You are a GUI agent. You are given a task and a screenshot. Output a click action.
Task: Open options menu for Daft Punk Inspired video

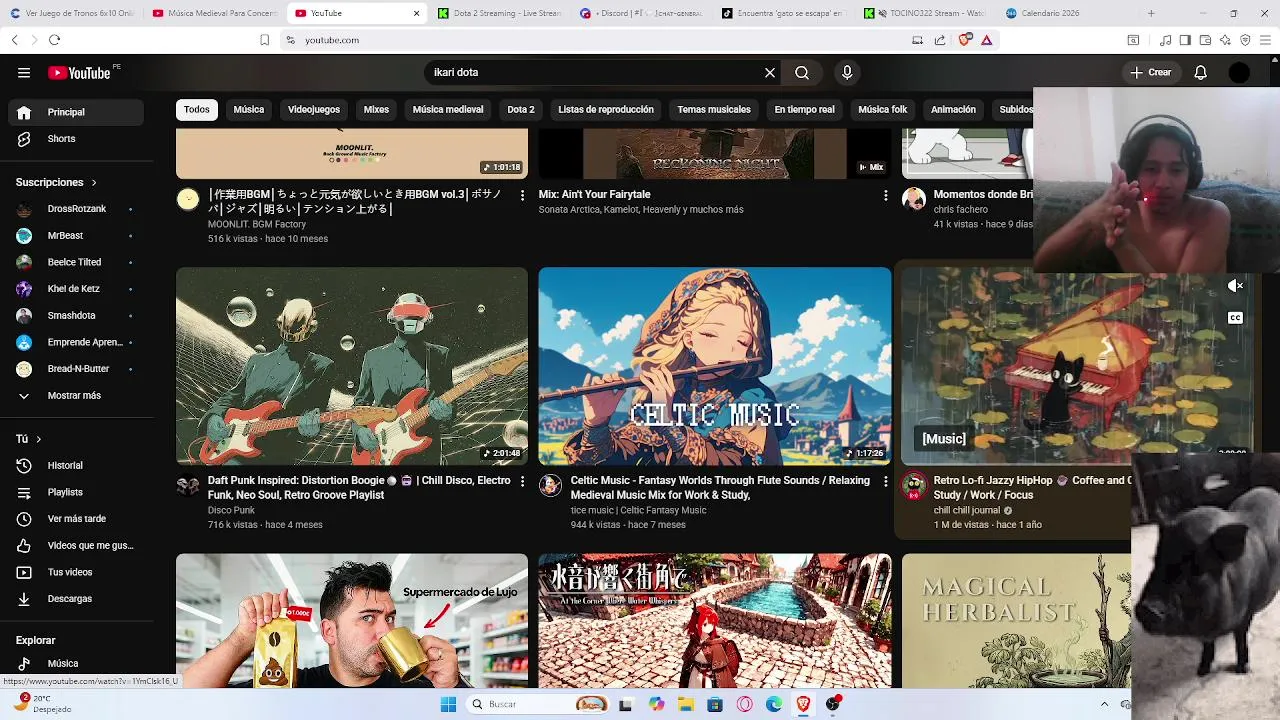coord(522,481)
